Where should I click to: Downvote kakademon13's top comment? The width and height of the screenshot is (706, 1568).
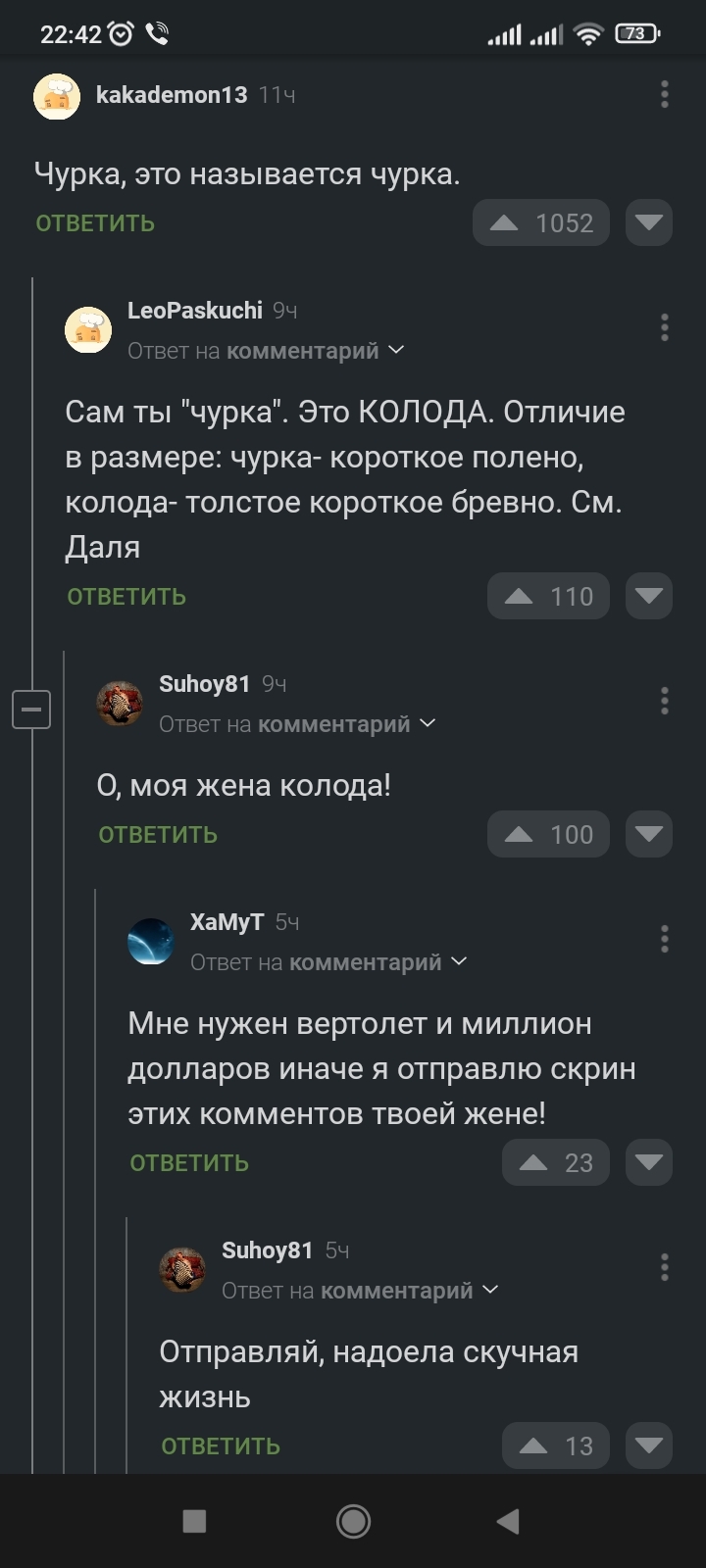648,223
